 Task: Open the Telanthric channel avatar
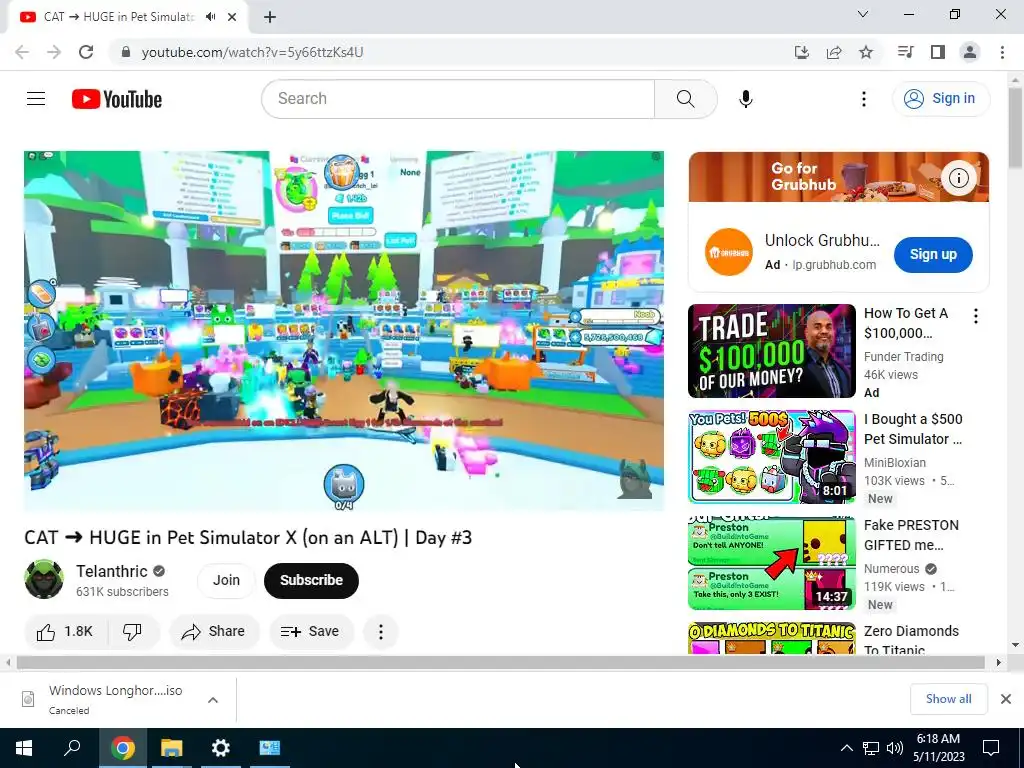click(44, 579)
